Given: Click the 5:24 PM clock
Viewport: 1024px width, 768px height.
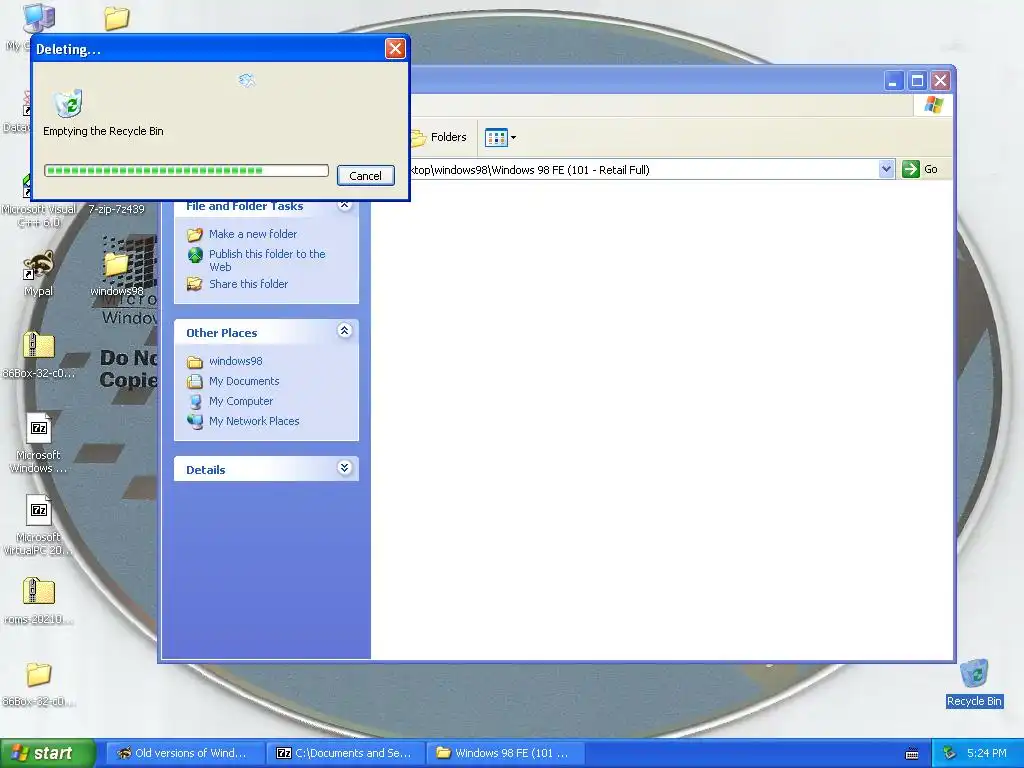Looking at the screenshot, I should point(986,753).
